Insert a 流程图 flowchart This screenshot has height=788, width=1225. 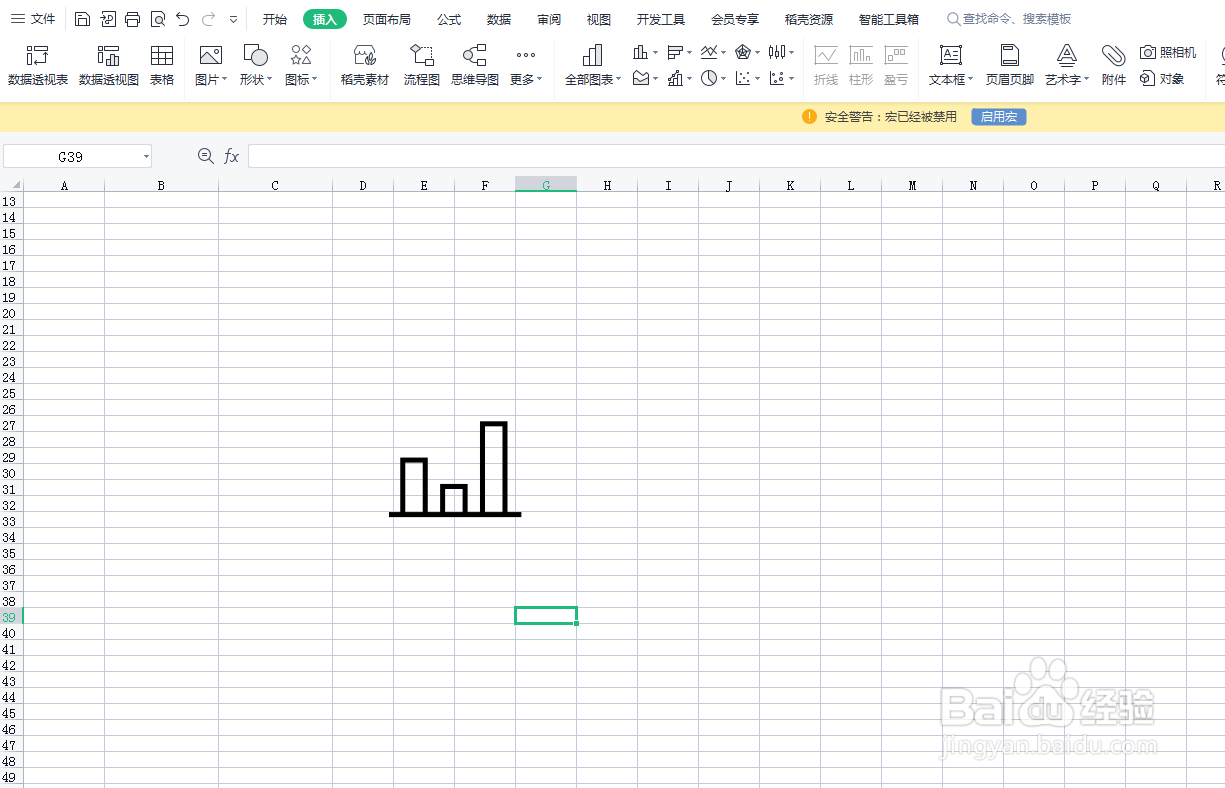click(x=422, y=65)
